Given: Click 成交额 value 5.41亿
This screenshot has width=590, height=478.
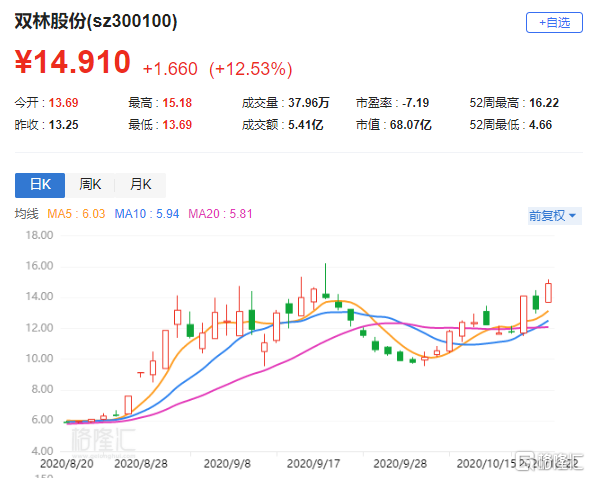Looking at the screenshot, I should [x=306, y=125].
